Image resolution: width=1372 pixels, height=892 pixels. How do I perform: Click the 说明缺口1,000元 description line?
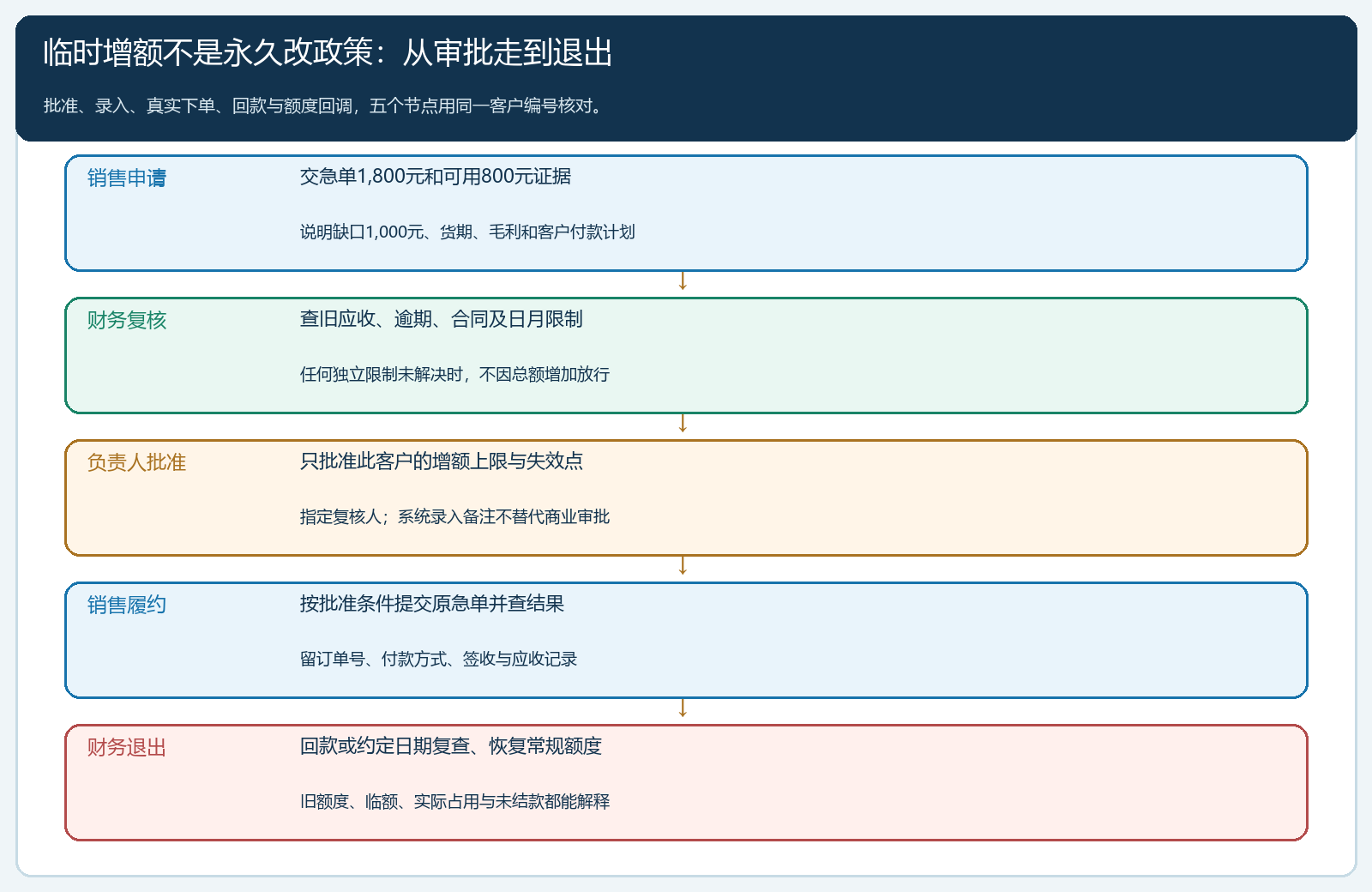[x=467, y=232]
